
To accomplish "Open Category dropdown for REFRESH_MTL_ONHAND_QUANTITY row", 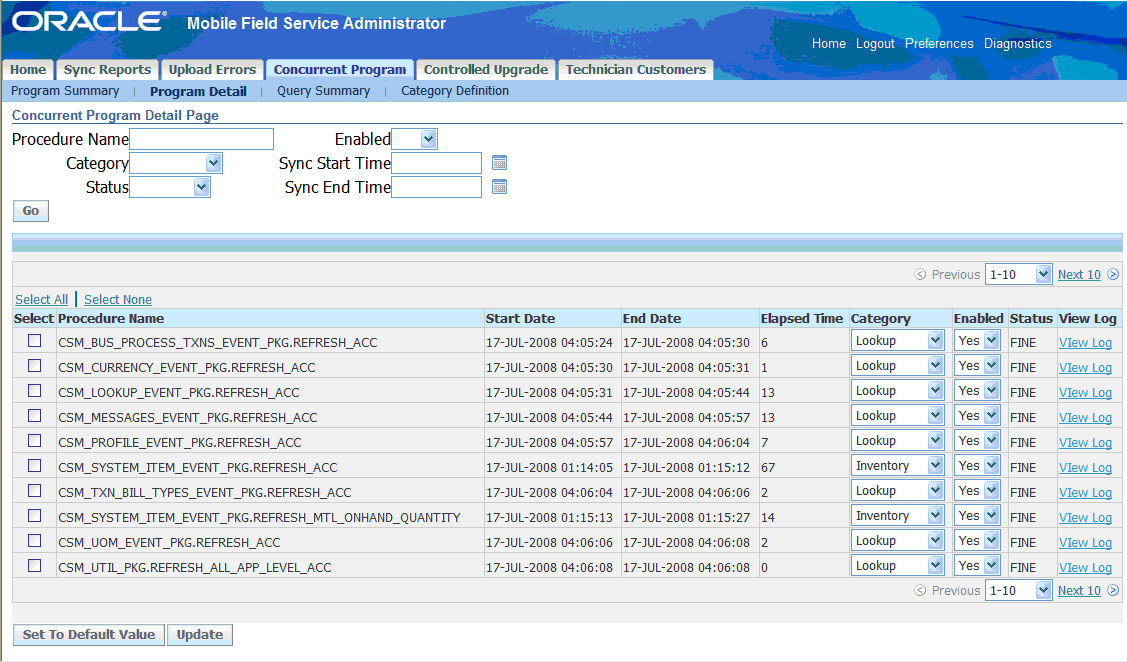I will [898, 515].
